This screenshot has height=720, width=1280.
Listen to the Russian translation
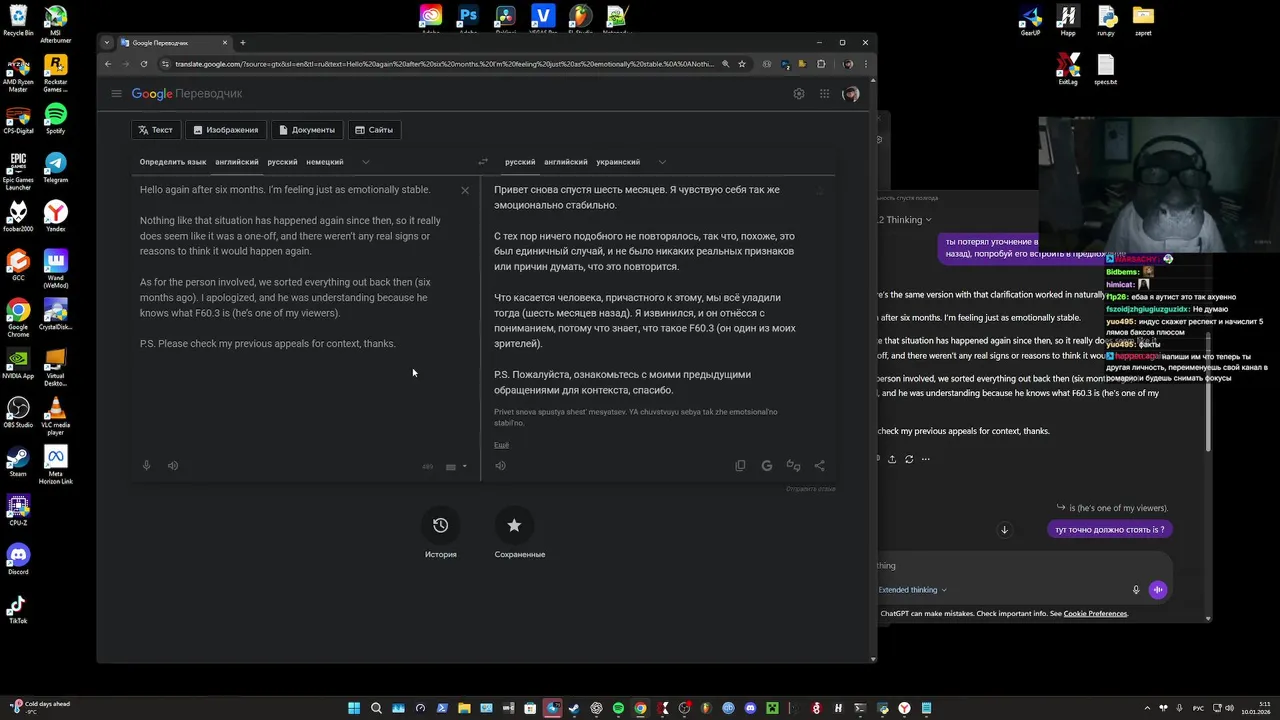coord(500,465)
